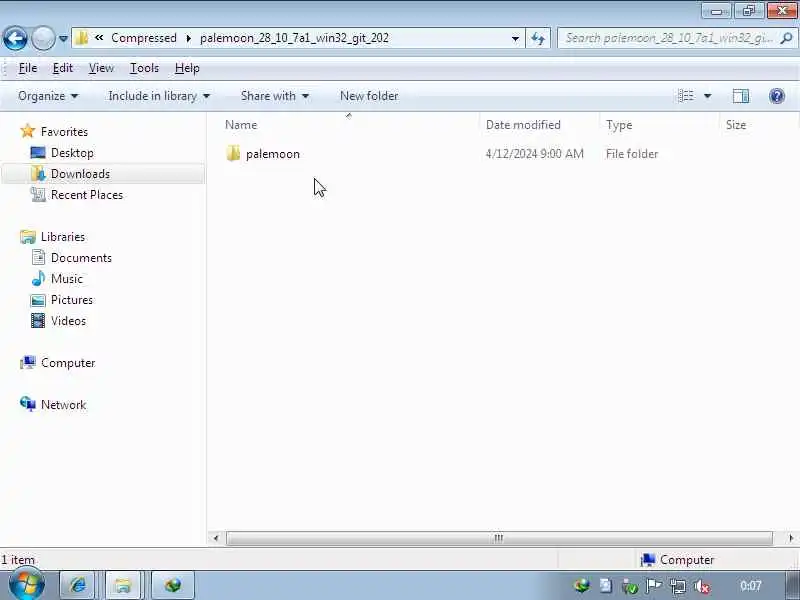Open the Tools menu
The width and height of the screenshot is (800, 600).
pyautogui.click(x=144, y=68)
